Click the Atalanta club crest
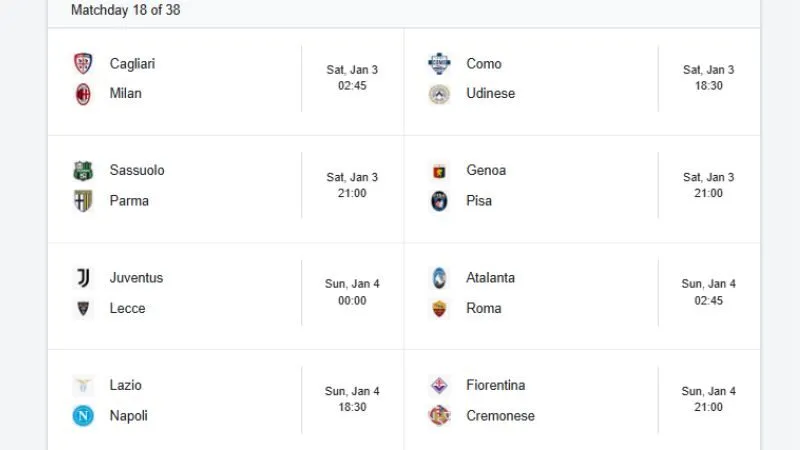This screenshot has width=800, height=450. click(x=440, y=278)
